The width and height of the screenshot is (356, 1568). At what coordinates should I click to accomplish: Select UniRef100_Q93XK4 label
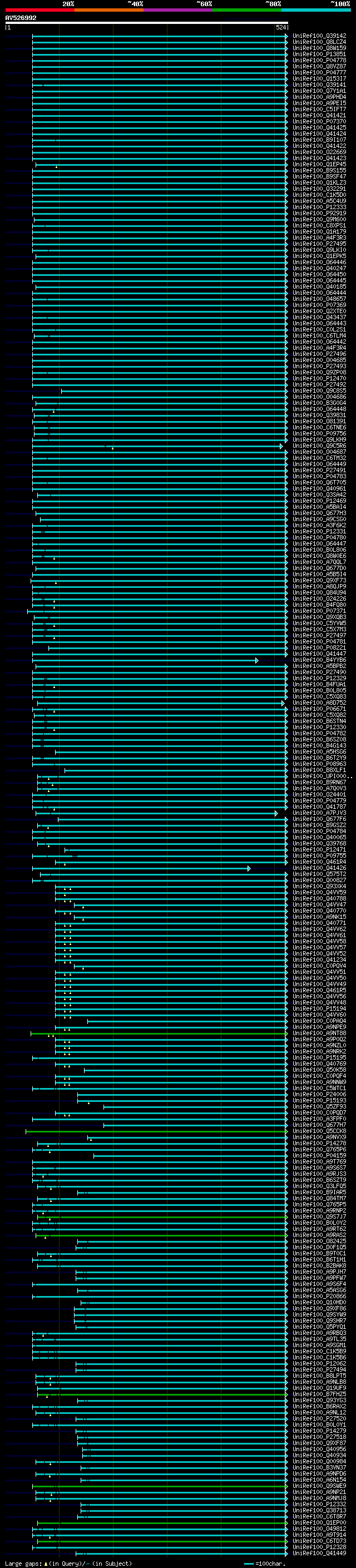[319, 886]
